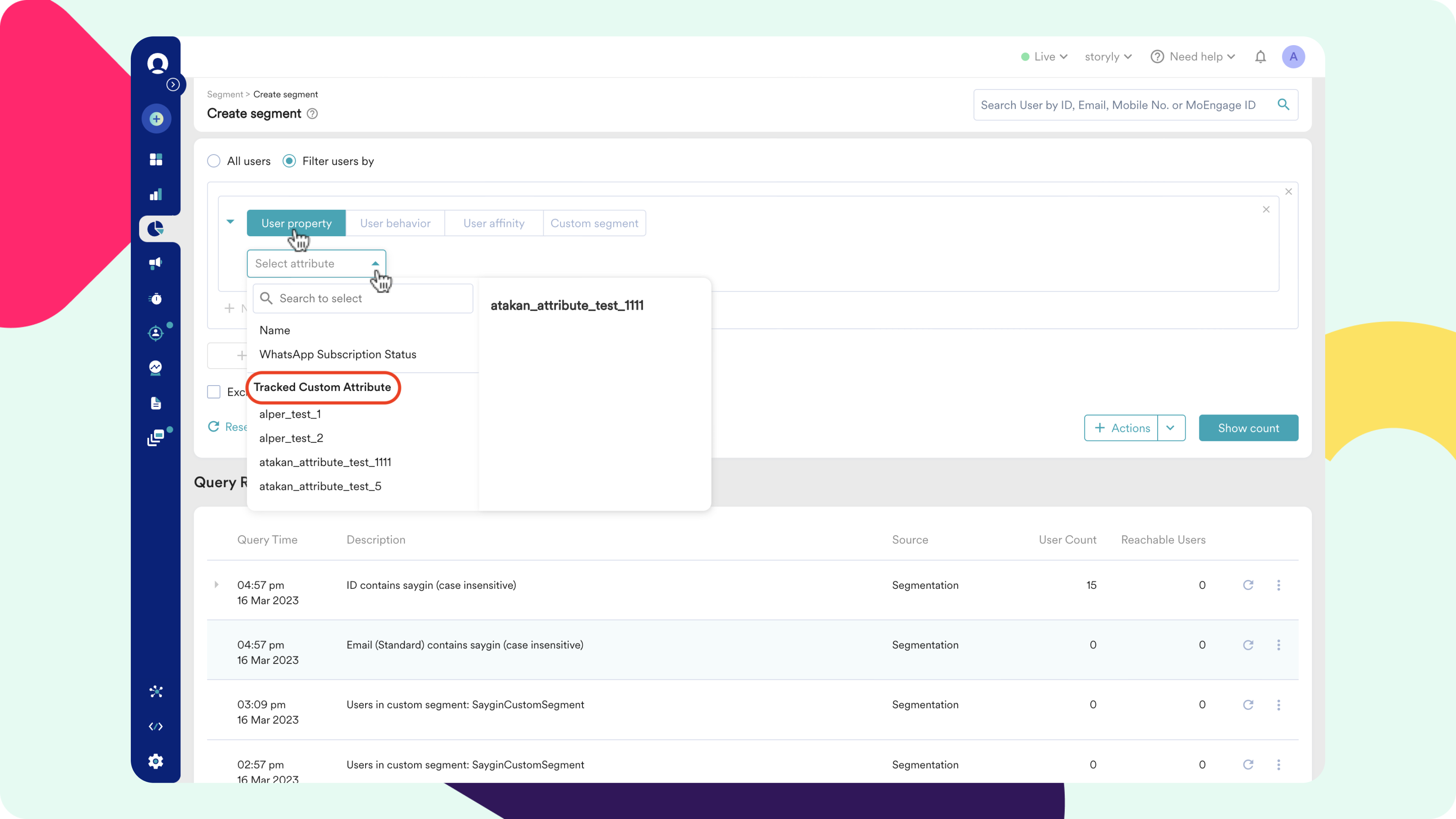Switch to the Custom segment tab
1456x819 pixels.
tap(594, 223)
